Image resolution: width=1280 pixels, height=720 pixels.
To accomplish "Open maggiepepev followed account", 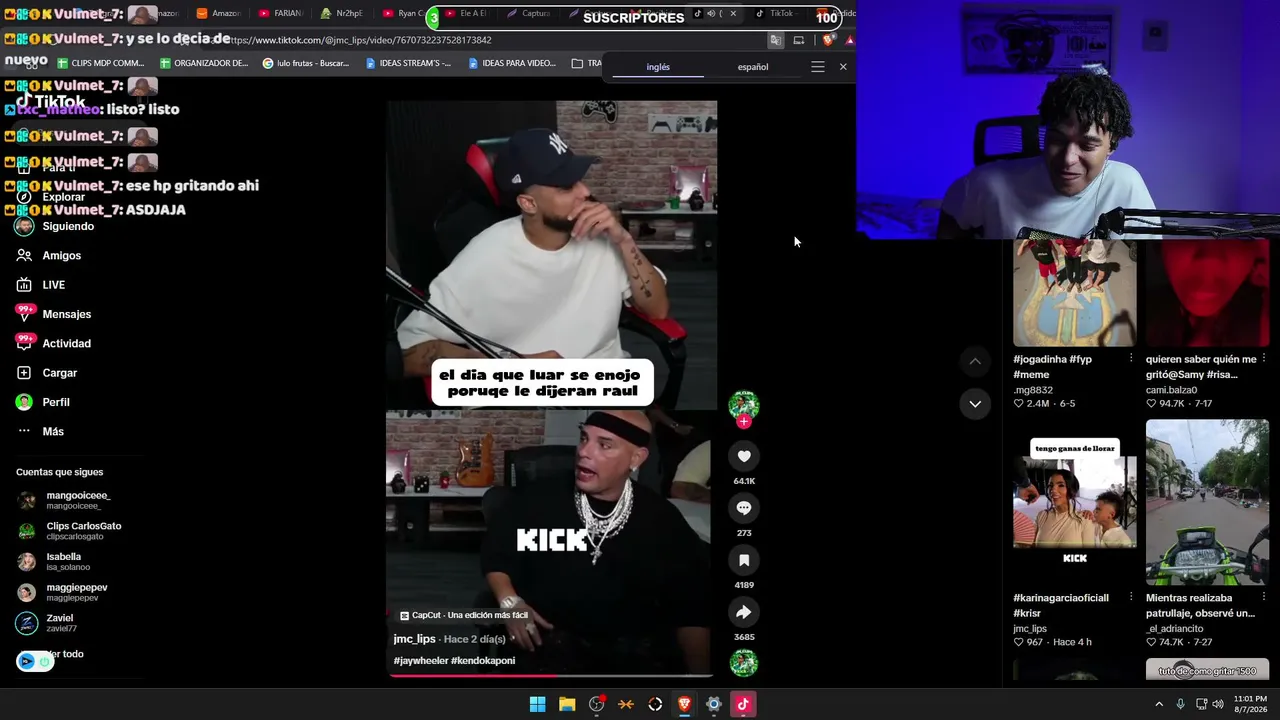I will 62,592.
